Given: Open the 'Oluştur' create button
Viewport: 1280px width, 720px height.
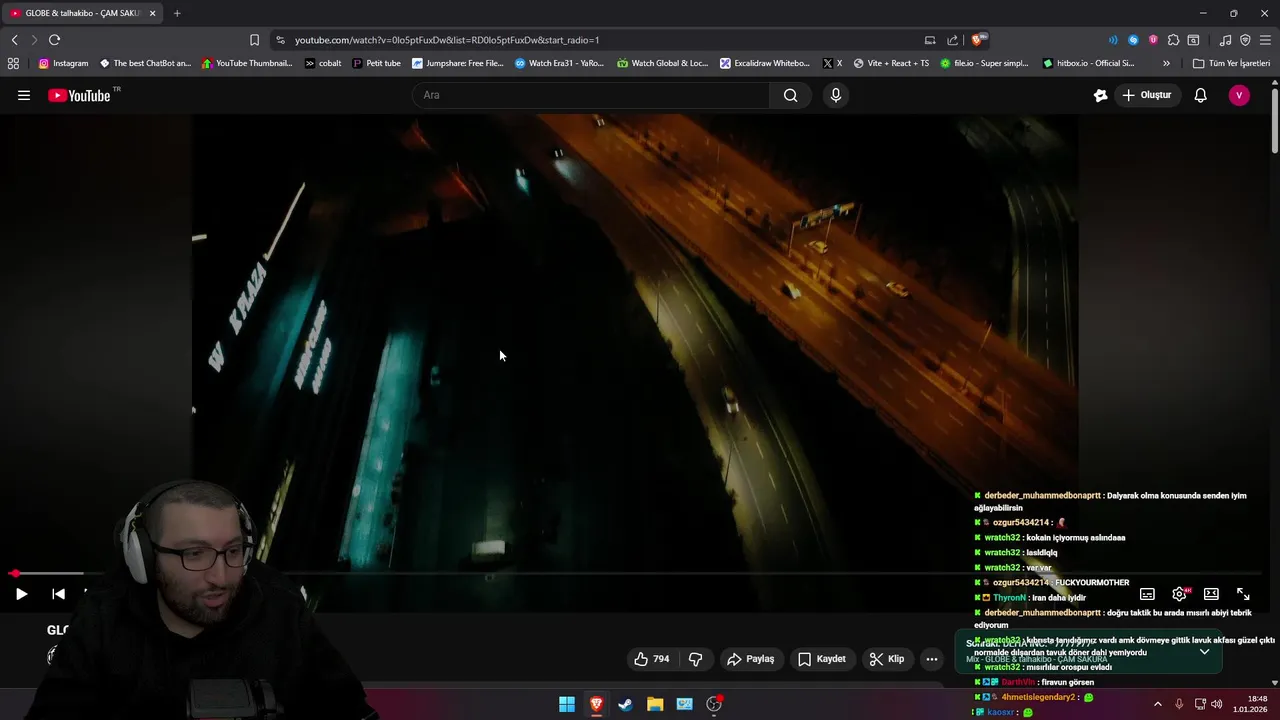Looking at the screenshot, I should pyautogui.click(x=1146, y=95).
